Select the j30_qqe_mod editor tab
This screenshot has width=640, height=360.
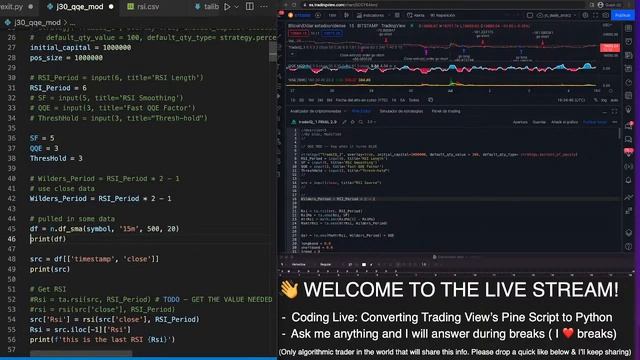[80, 7]
